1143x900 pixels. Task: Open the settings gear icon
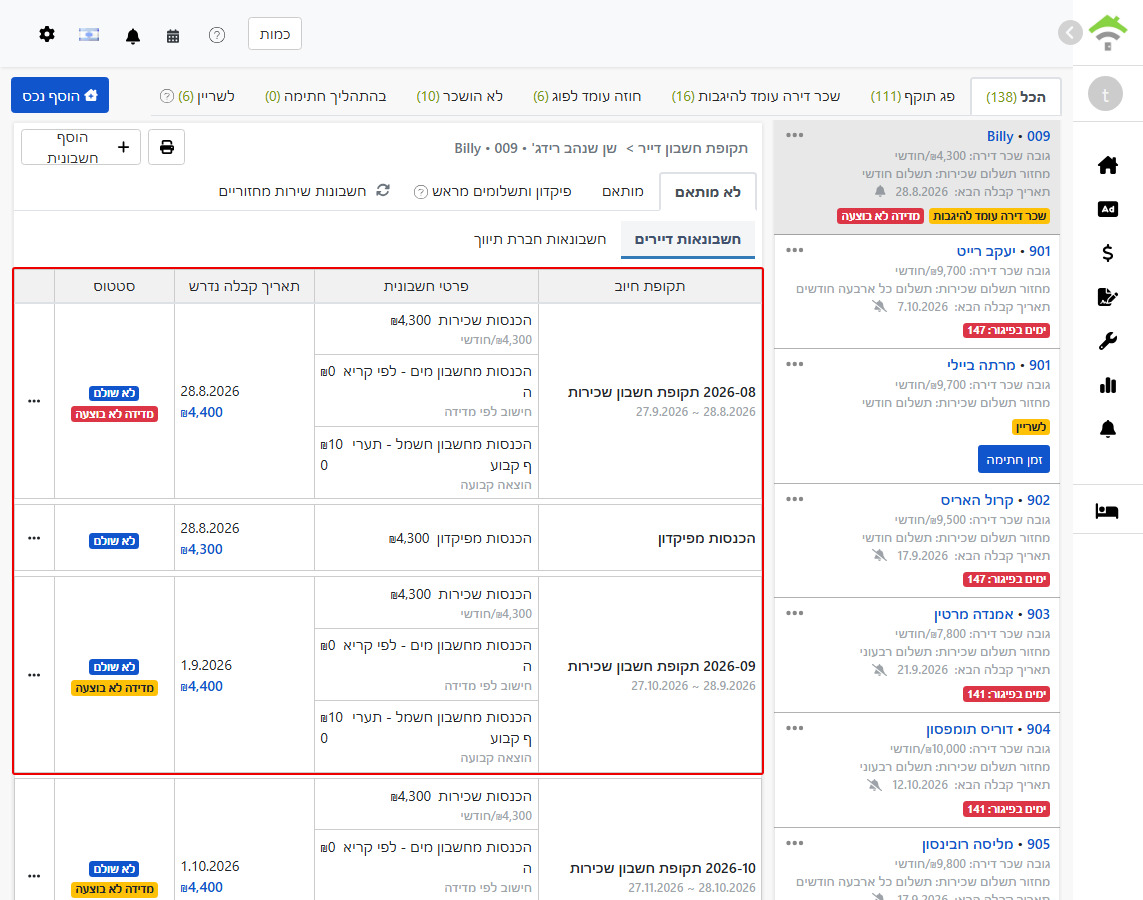tap(47, 34)
